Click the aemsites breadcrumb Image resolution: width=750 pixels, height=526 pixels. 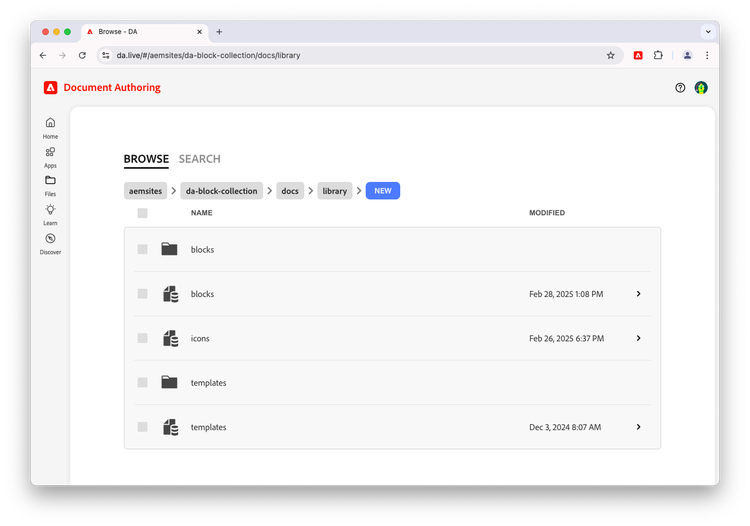tap(145, 191)
